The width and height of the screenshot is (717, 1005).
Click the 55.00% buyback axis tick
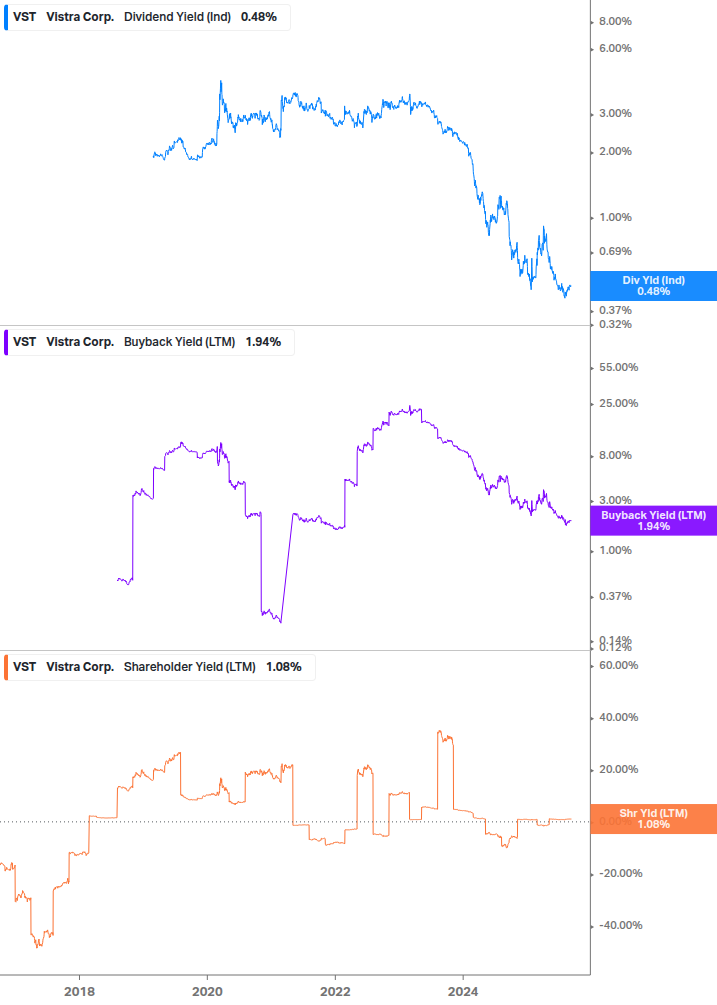[x=618, y=368]
